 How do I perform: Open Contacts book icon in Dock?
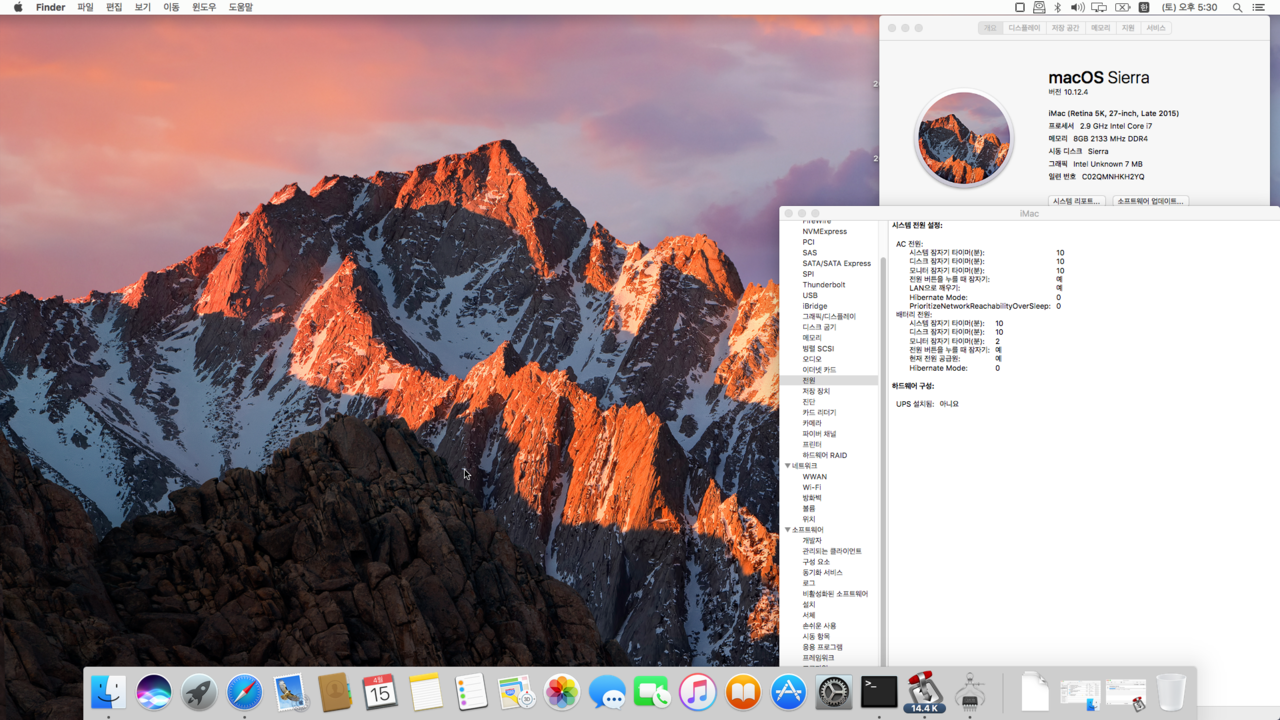click(335, 692)
